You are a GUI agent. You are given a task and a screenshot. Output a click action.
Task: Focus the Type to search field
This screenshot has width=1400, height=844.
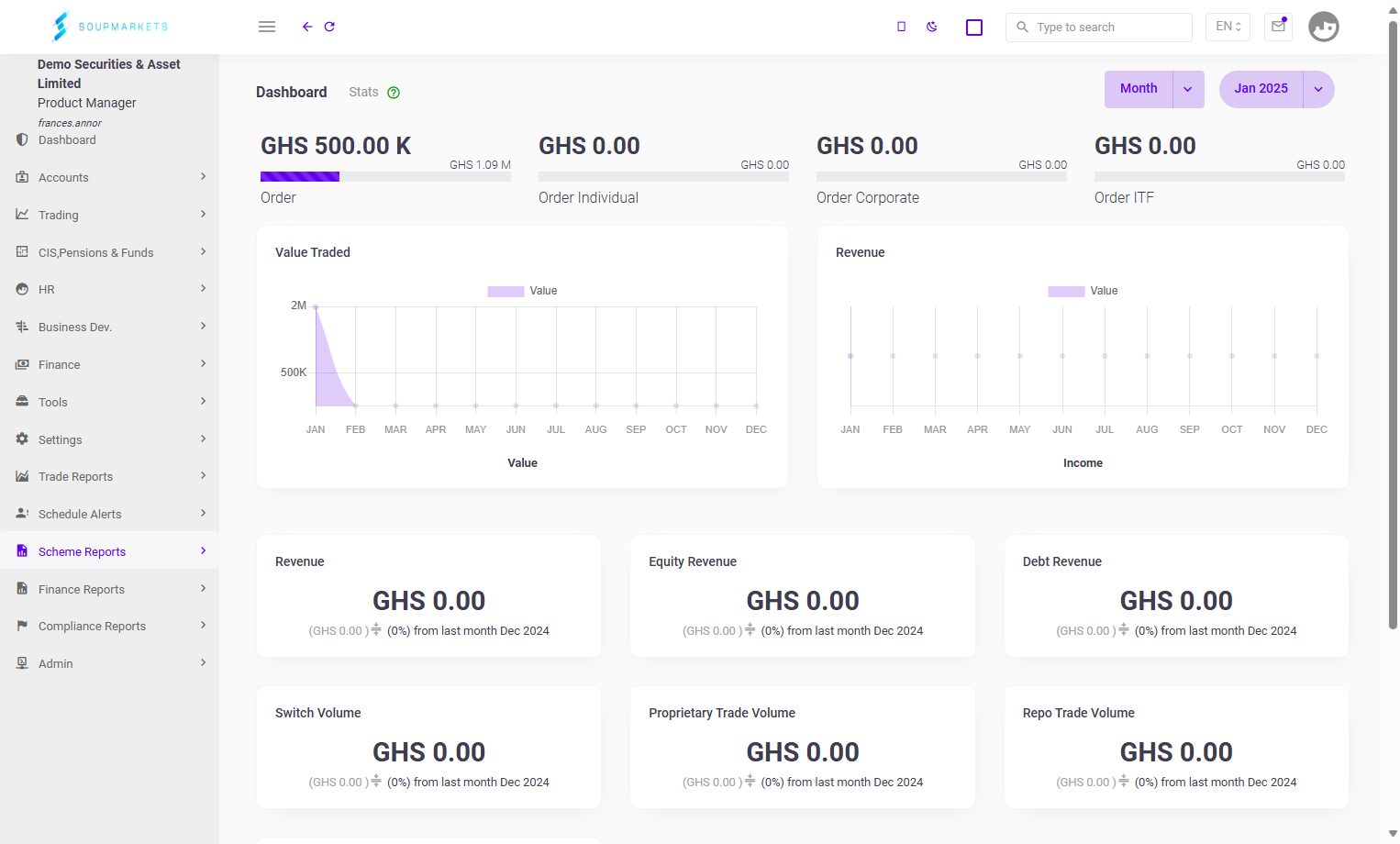[x=1099, y=28]
